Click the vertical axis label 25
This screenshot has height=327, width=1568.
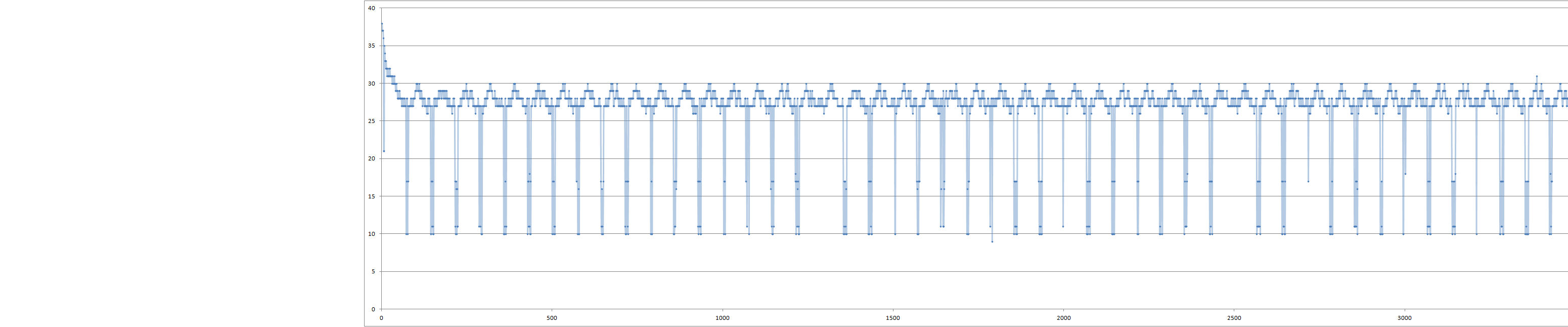click(x=372, y=121)
